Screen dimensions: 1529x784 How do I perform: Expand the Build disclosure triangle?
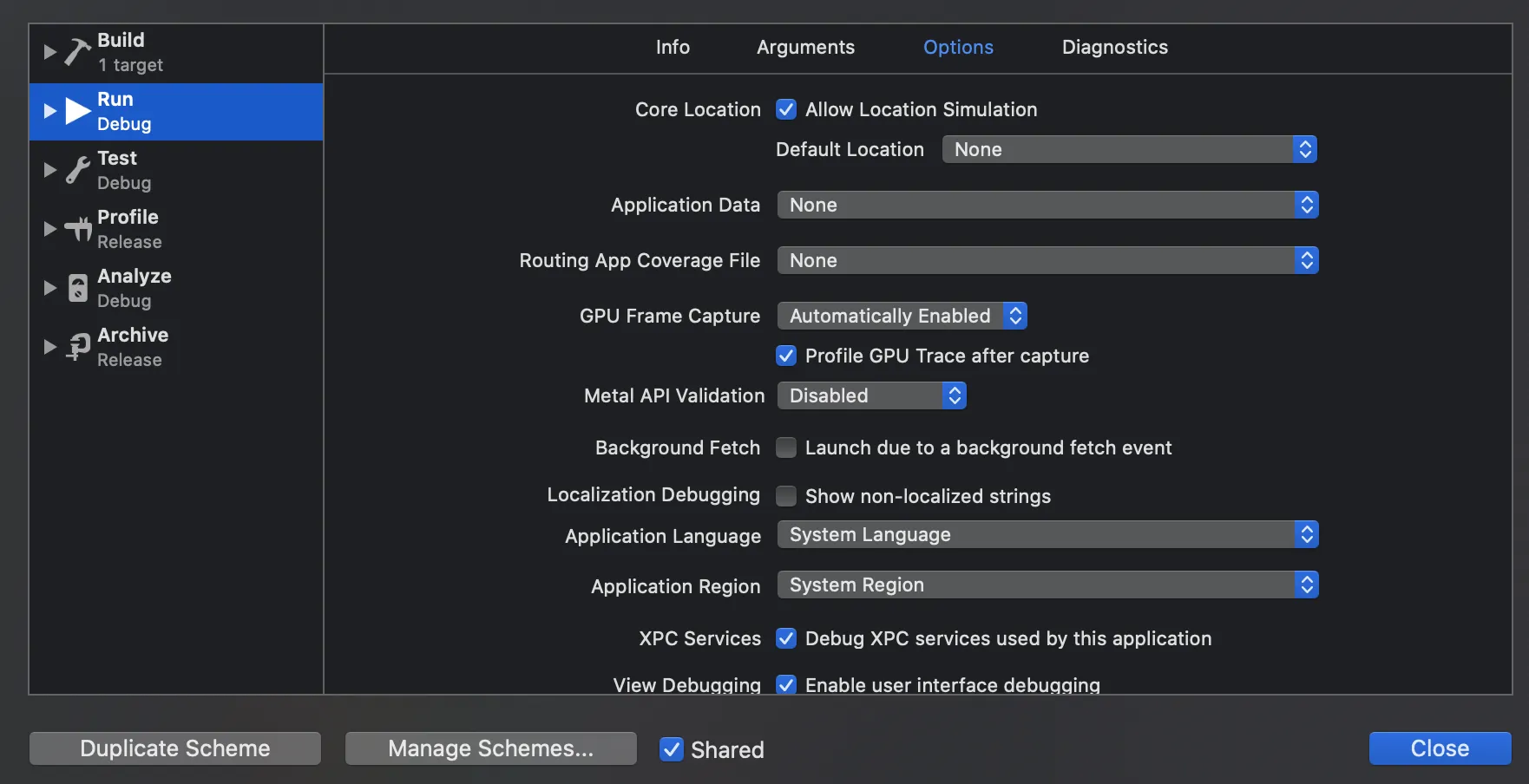coord(50,52)
